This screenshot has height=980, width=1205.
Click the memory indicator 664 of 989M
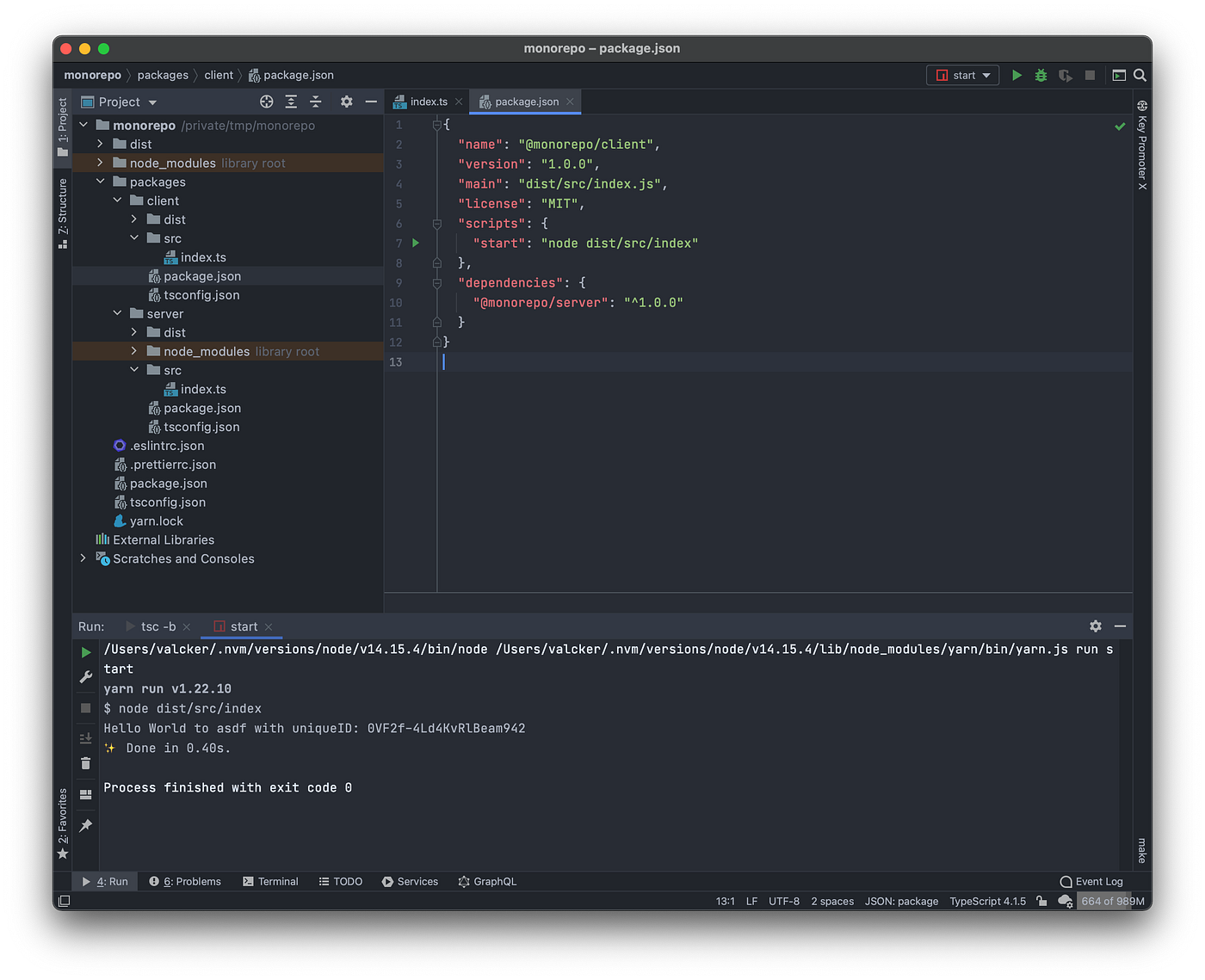click(1112, 901)
